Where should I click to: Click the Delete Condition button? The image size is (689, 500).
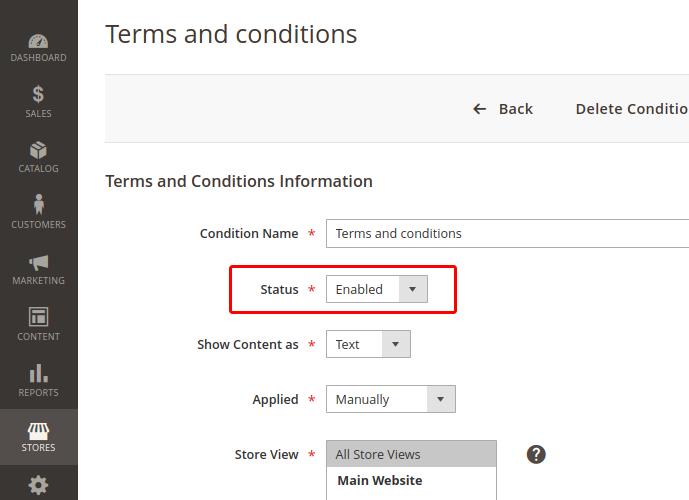(x=631, y=109)
